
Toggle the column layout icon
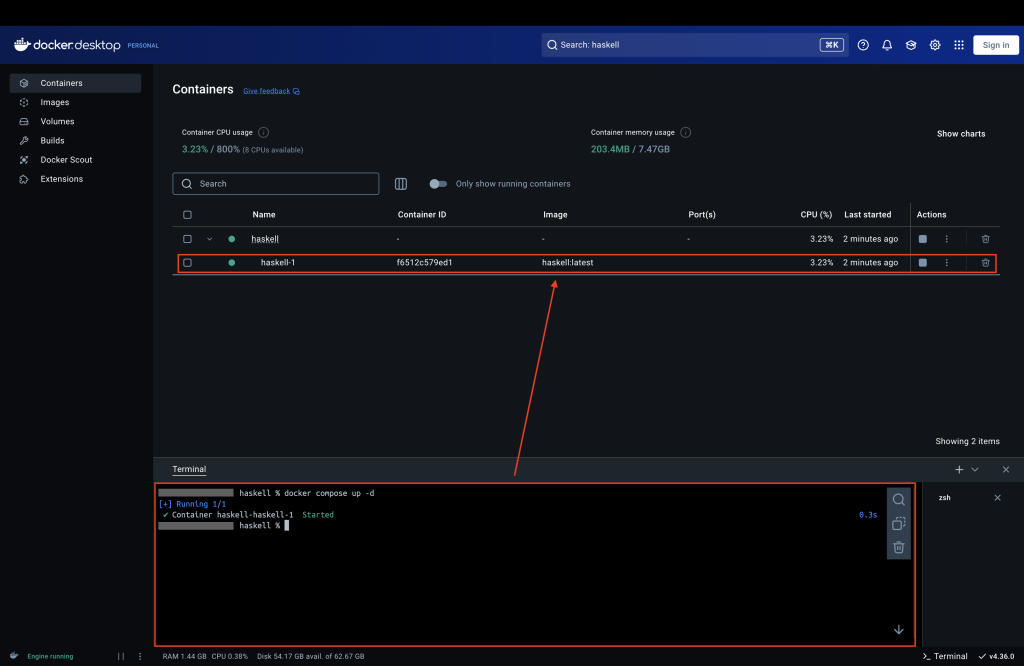pyautogui.click(x=401, y=184)
